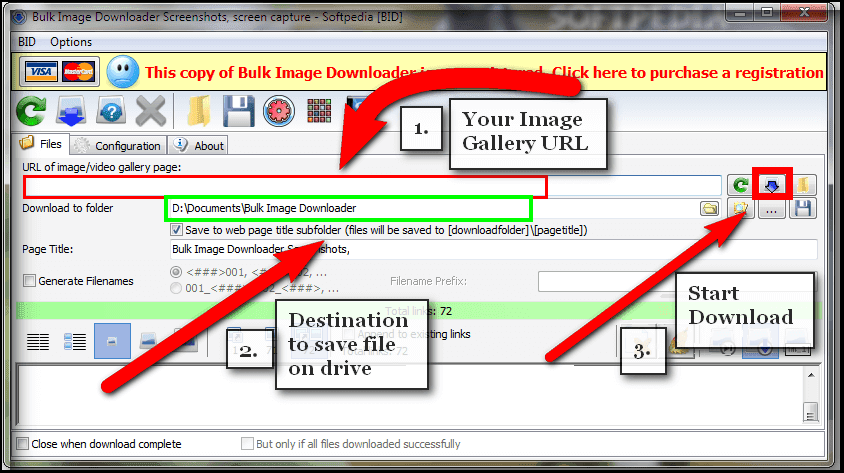Select the 001_<###> filename pattern radio button
The width and height of the screenshot is (844, 473).
176,288
